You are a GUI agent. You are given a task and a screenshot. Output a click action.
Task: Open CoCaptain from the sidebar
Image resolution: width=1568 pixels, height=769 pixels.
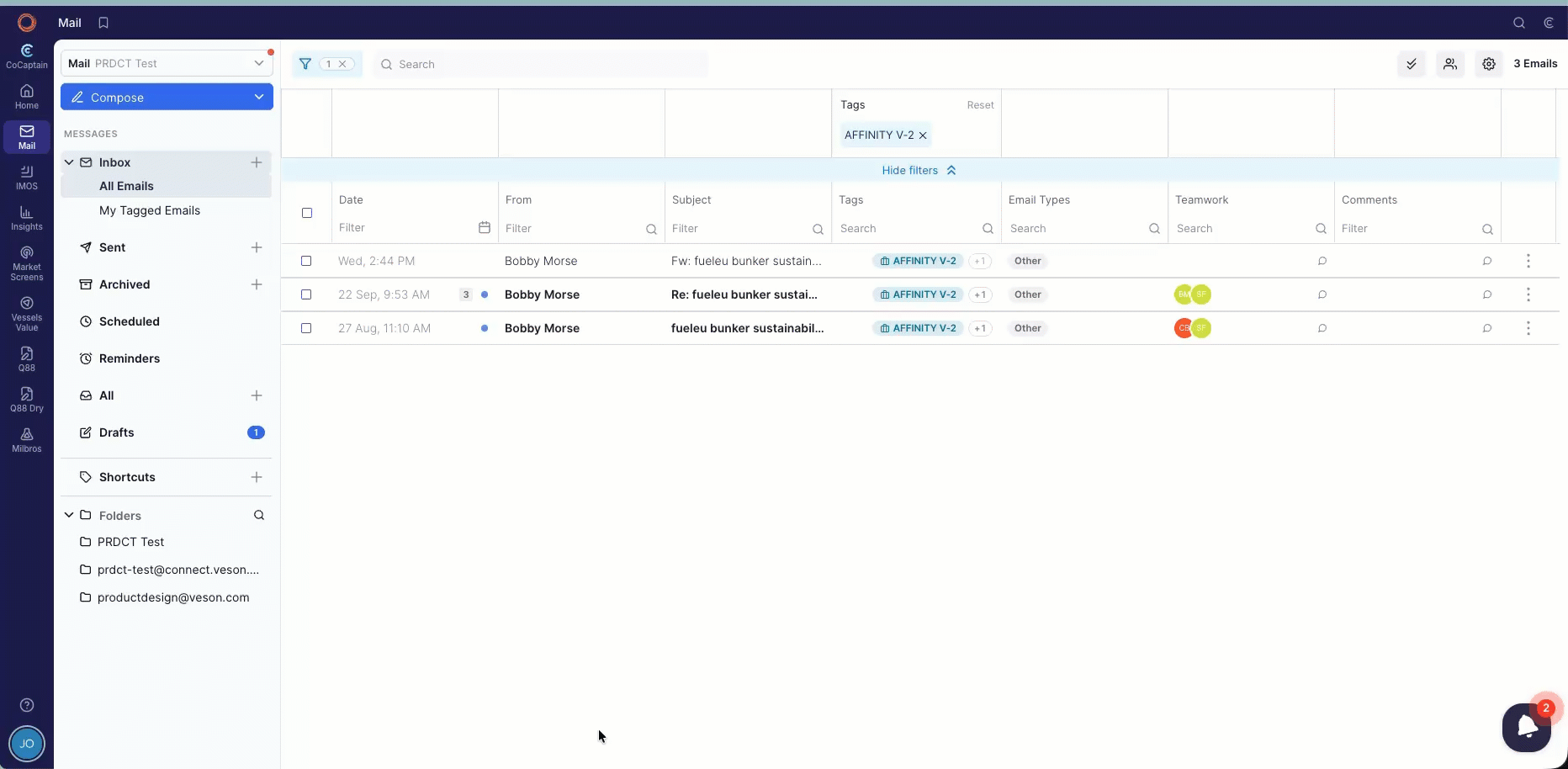pyautogui.click(x=27, y=56)
